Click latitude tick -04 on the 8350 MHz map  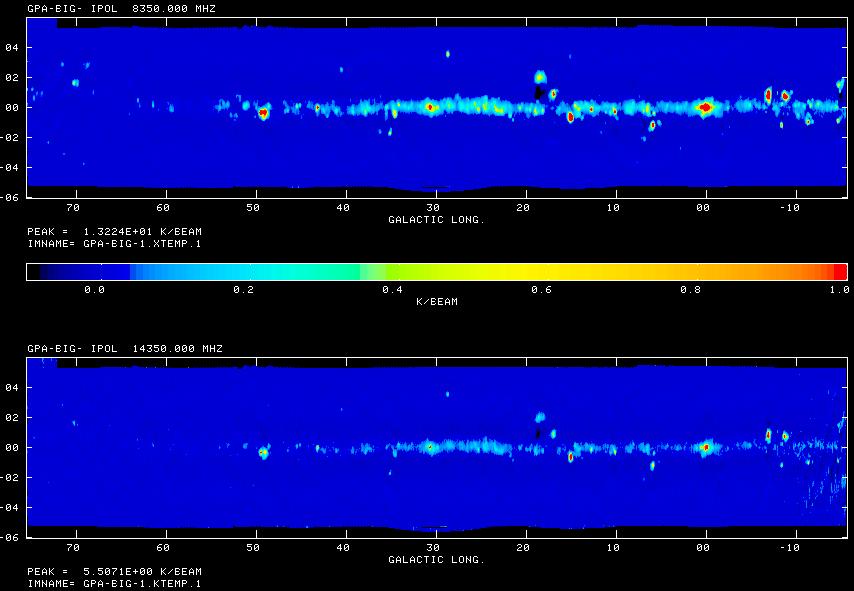[x=9, y=167]
